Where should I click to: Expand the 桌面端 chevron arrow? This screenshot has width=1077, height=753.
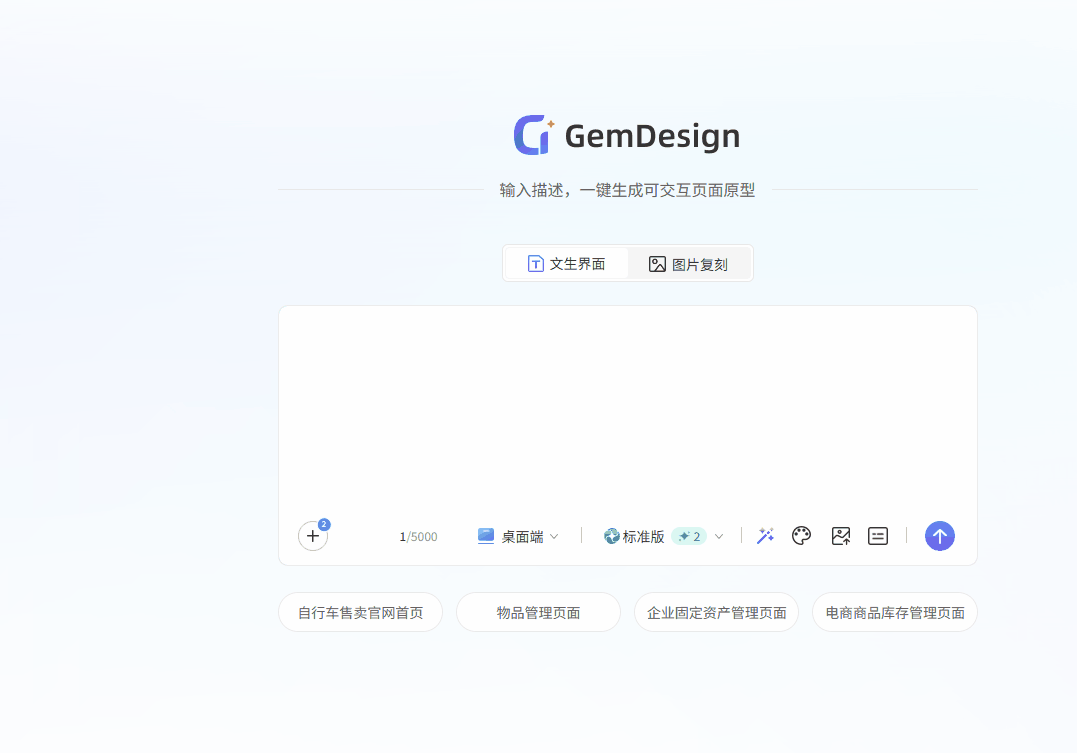[x=554, y=537]
